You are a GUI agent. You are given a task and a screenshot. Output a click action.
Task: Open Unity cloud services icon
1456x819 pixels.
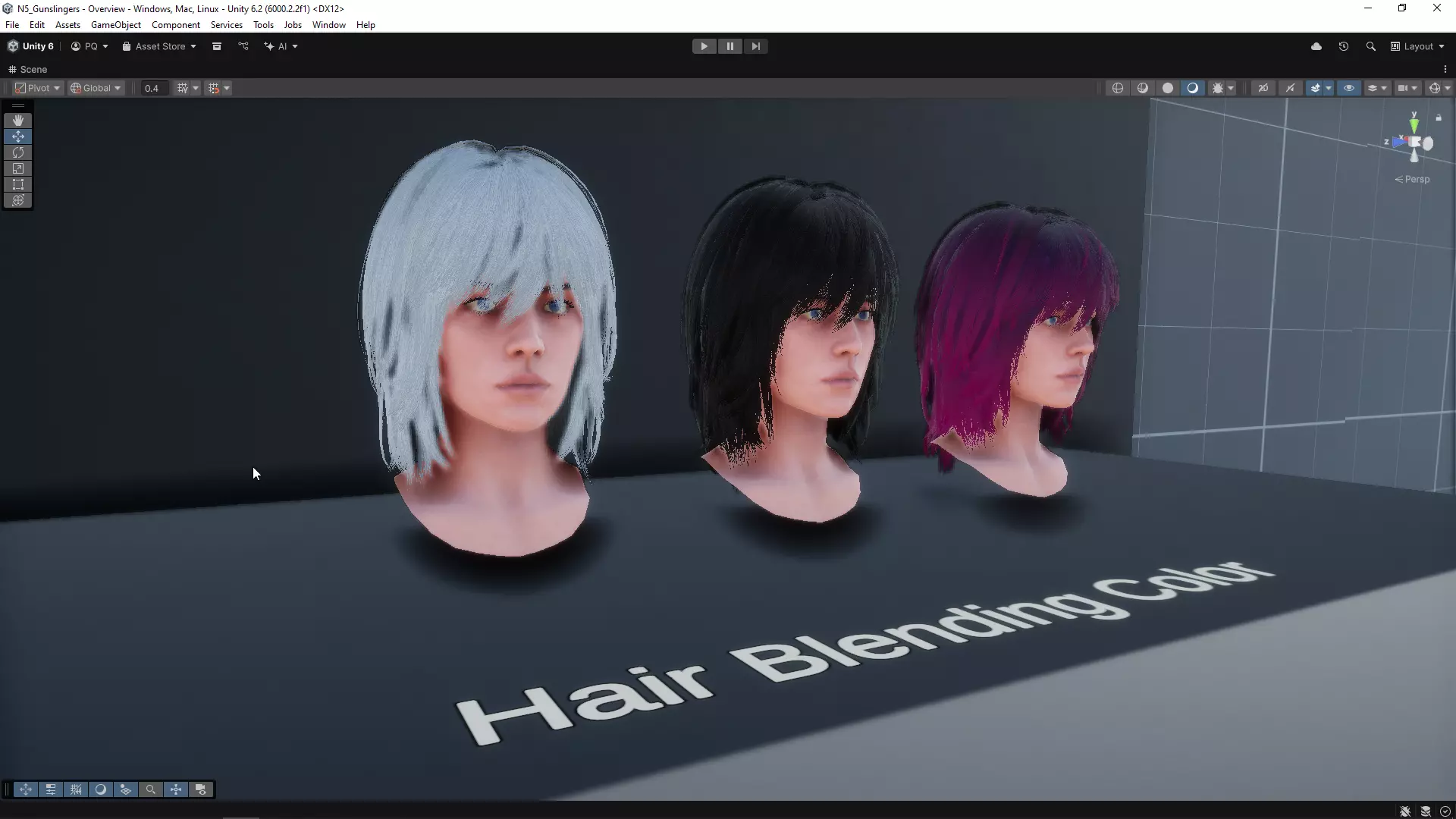tap(1316, 46)
